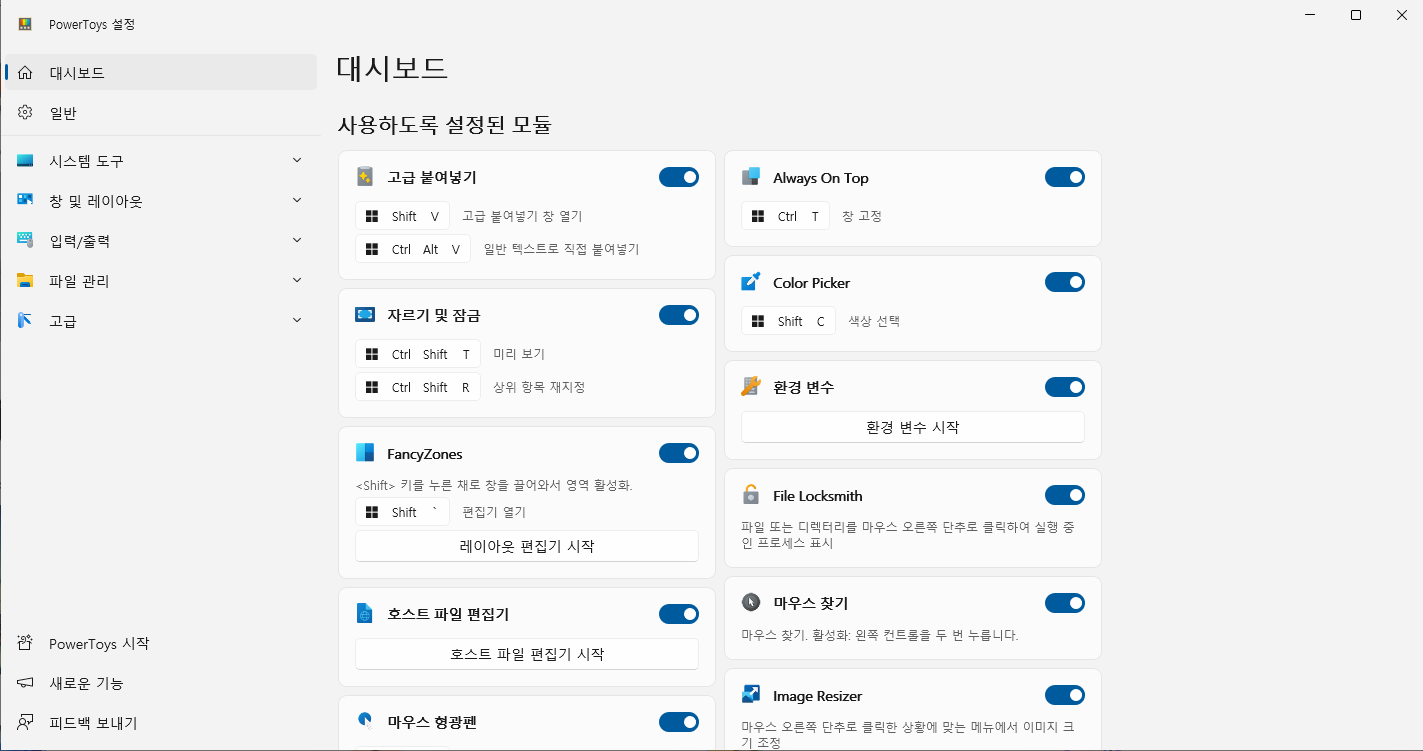This screenshot has width=1423, height=751.
Task: Click Win Ctrl Alt V shortcut keys
Action: pos(413,249)
